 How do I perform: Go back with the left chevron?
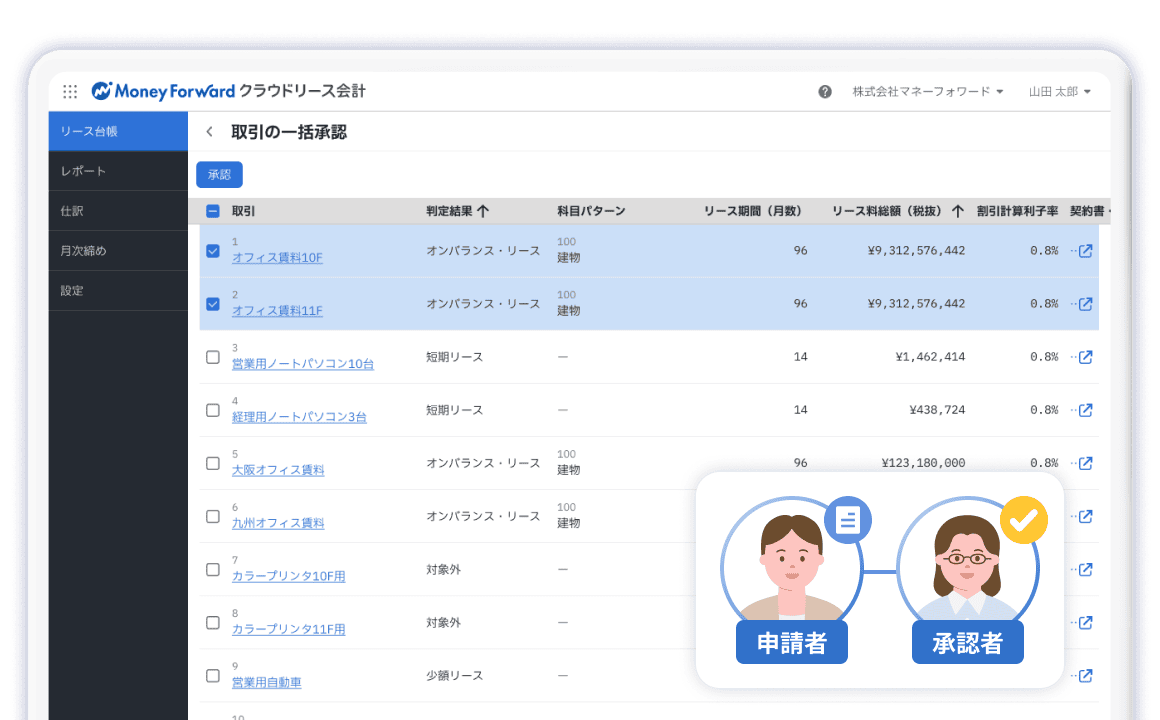tap(210, 132)
